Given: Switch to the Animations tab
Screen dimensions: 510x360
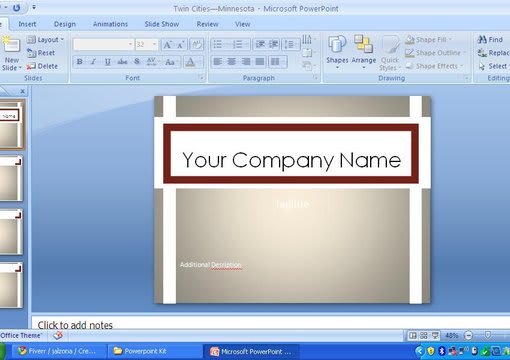Looking at the screenshot, I should [110, 24].
